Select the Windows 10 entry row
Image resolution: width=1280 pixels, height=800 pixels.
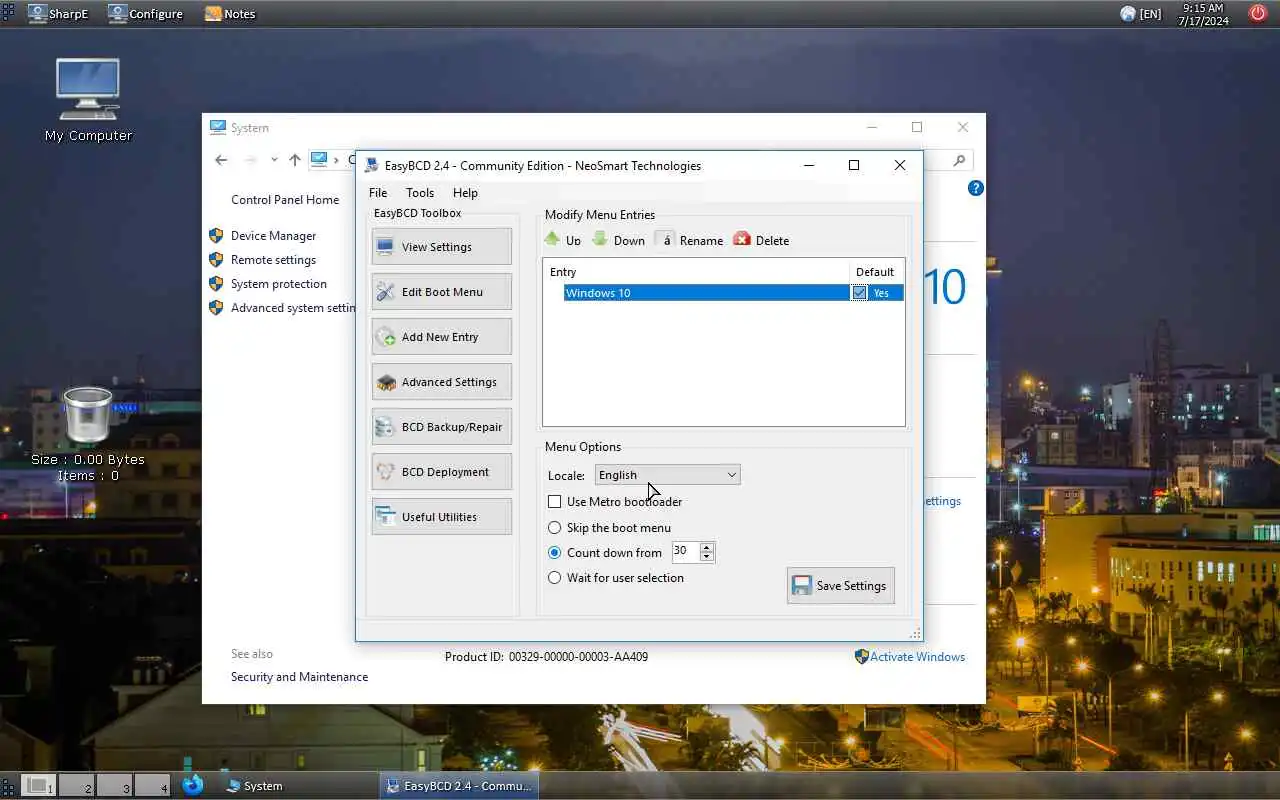[733, 293]
